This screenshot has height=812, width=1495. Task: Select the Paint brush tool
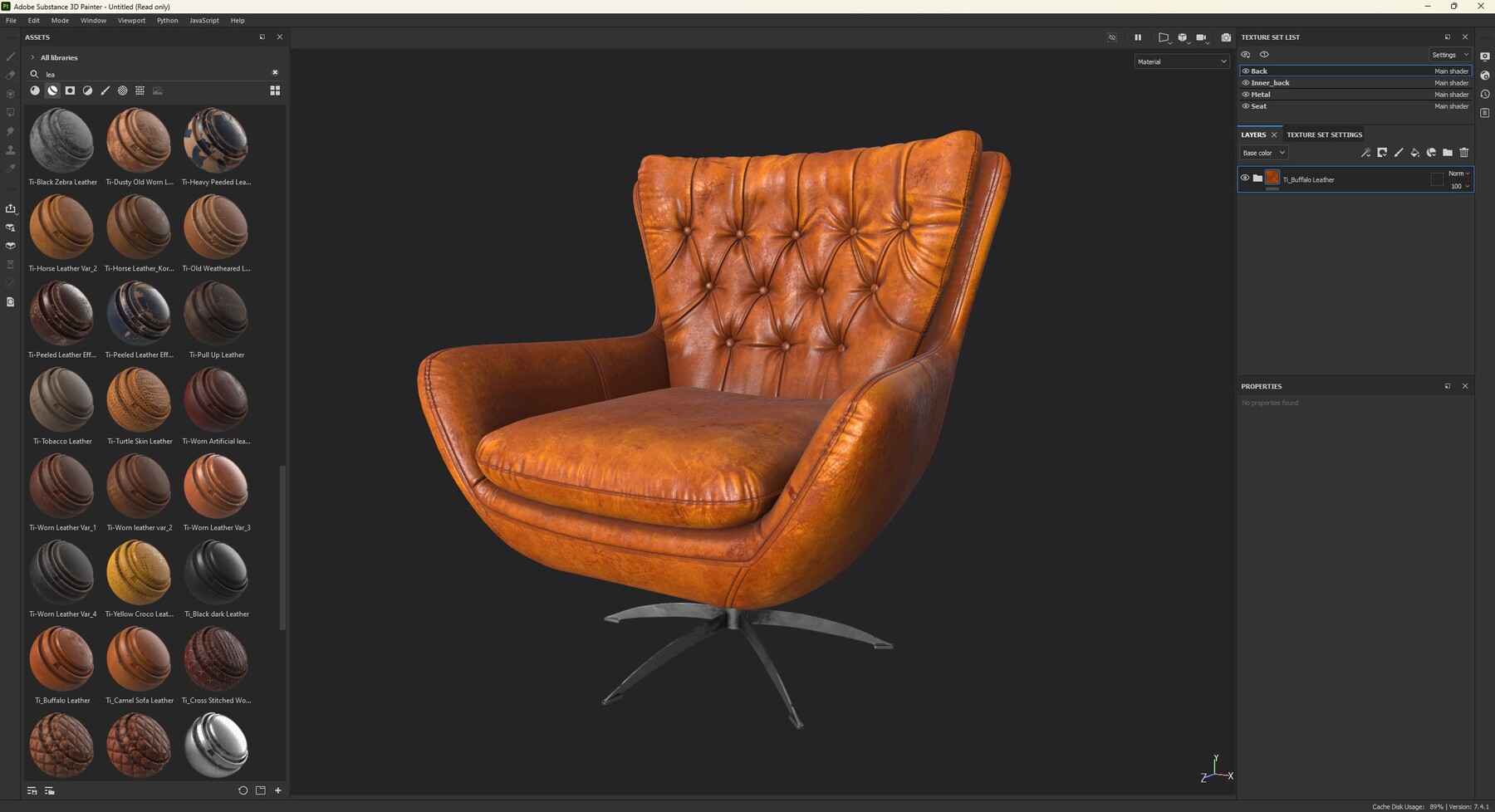(10, 57)
